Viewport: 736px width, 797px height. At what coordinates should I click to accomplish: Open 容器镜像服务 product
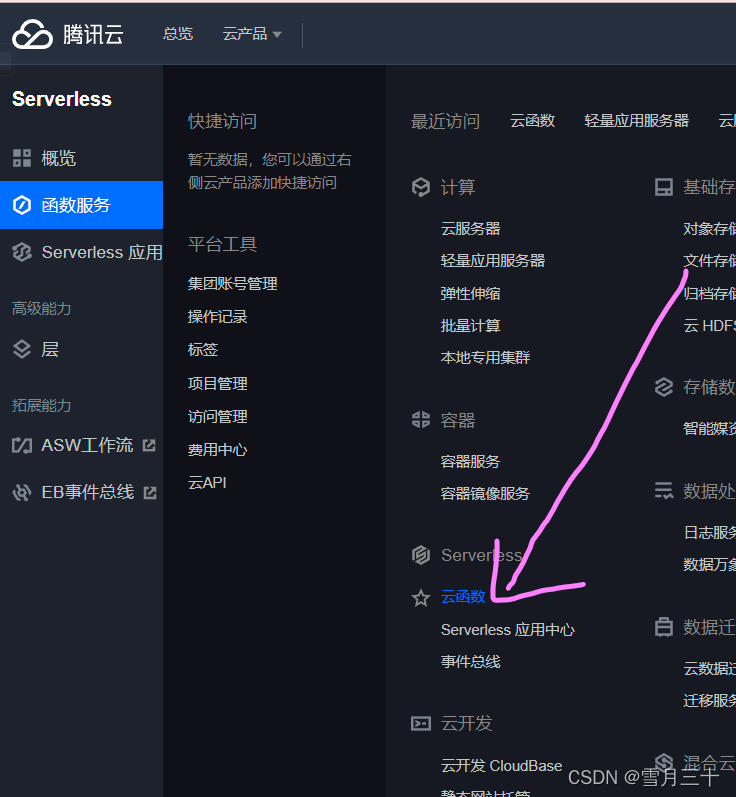(x=485, y=494)
